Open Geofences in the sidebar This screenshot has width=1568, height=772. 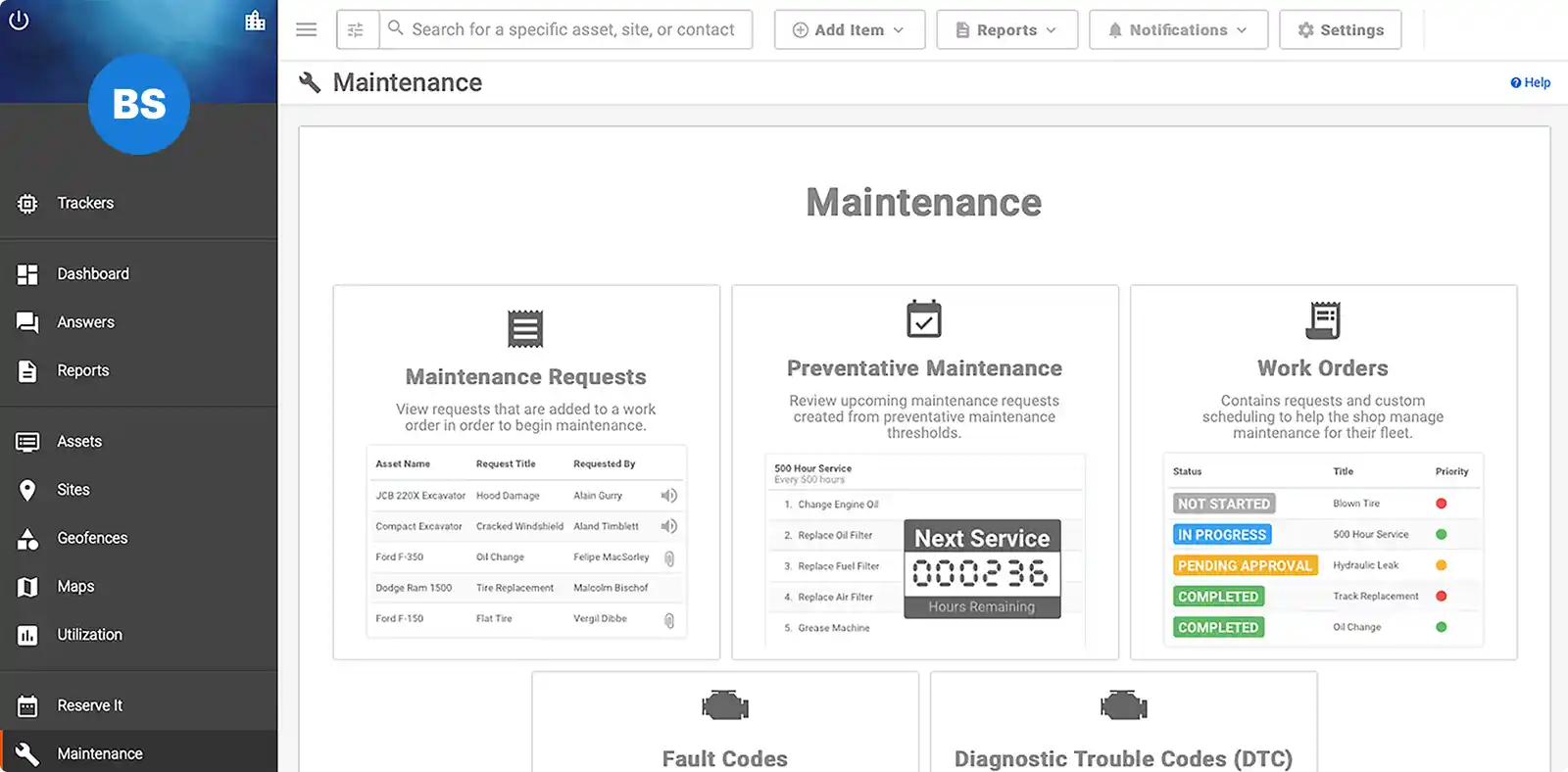point(92,538)
